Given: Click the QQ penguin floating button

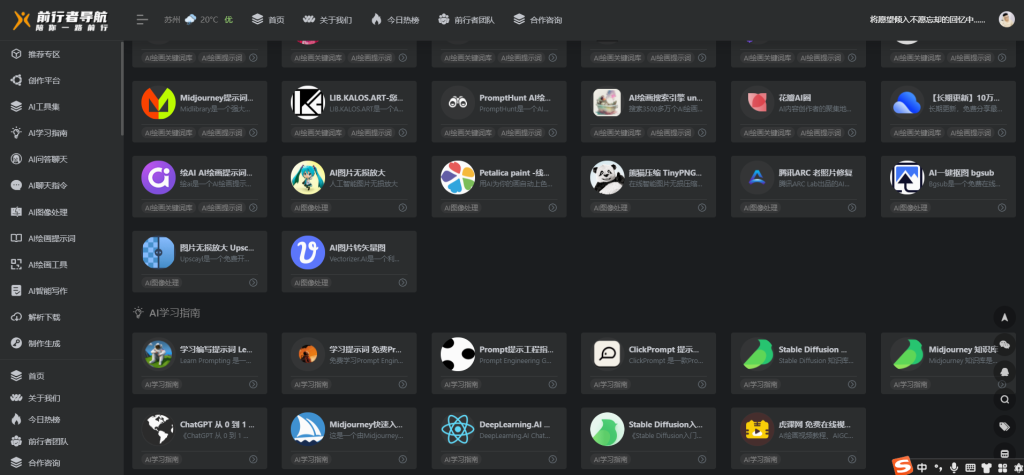Looking at the screenshot, I should [x=1004, y=372].
